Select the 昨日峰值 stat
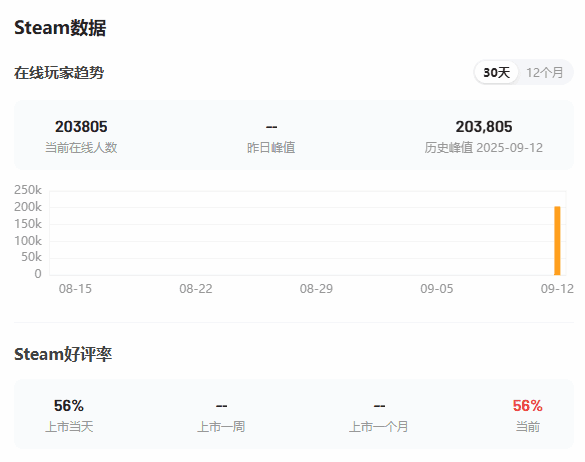This screenshot has height=462, width=585. coord(271,136)
